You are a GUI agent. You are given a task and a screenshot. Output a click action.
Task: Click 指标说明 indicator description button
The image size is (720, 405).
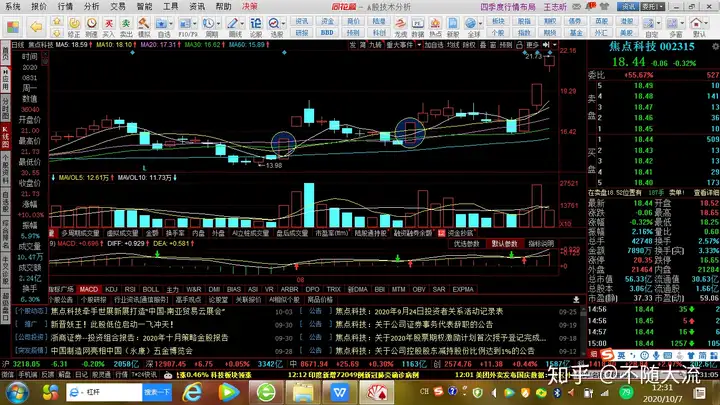pyautogui.click(x=540, y=244)
